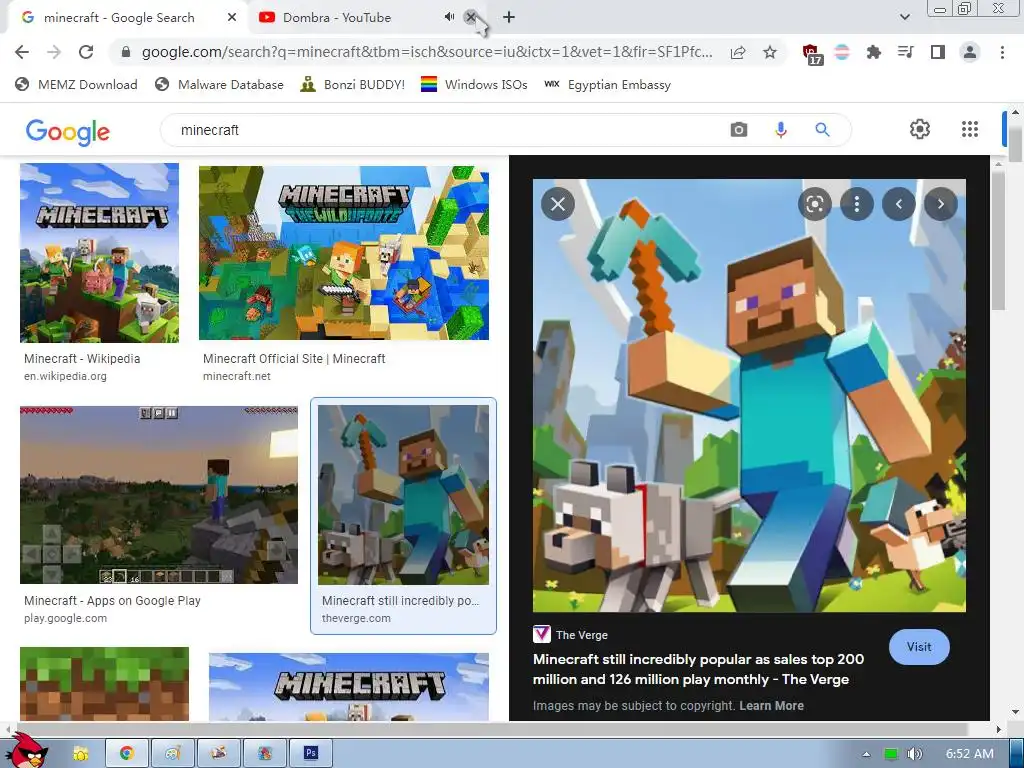1024x768 pixels.
Task: Click the Google logo
Action: (x=68, y=131)
